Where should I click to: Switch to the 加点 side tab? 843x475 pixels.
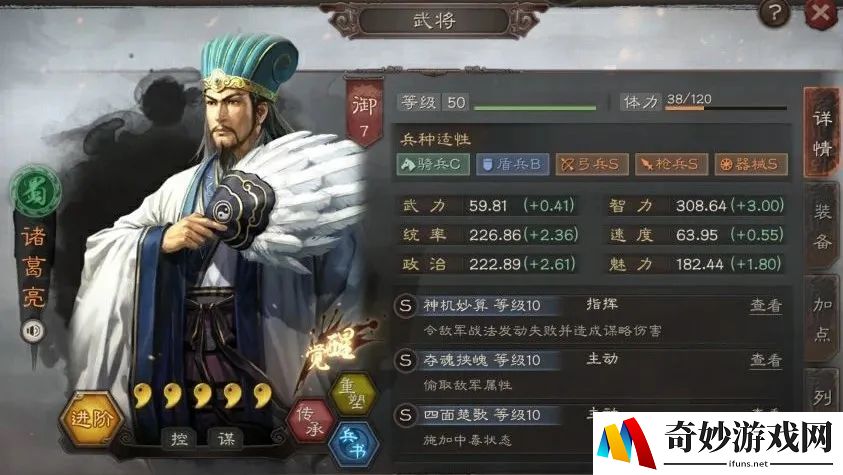pyautogui.click(x=821, y=319)
